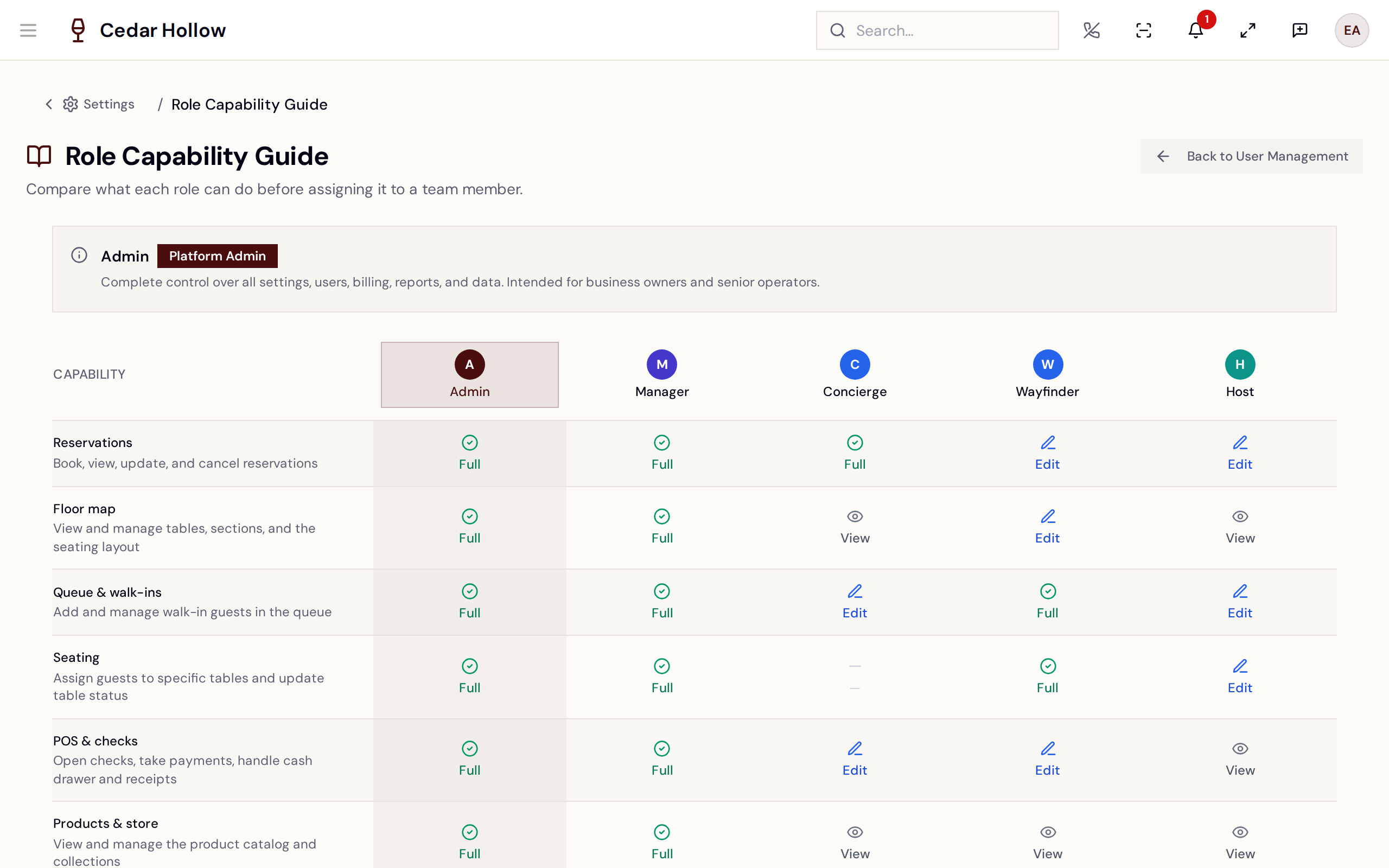Click Wayfinder View eye for Products & store
The image size is (1389, 868).
1048,832
